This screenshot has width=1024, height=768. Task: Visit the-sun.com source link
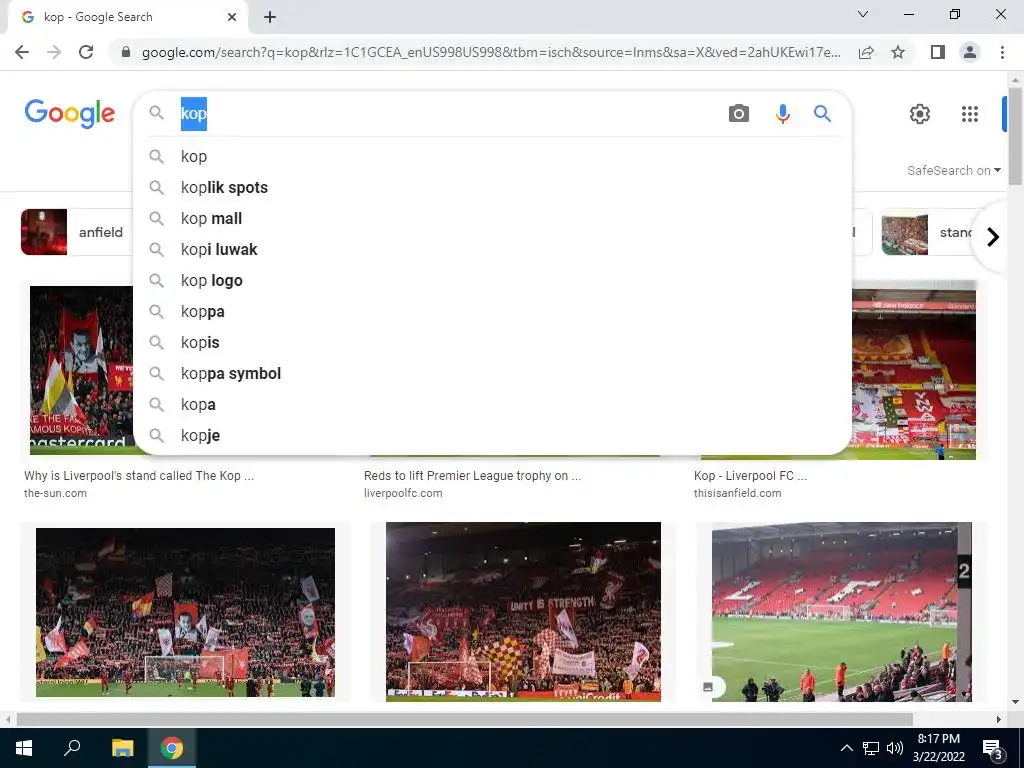click(56, 493)
